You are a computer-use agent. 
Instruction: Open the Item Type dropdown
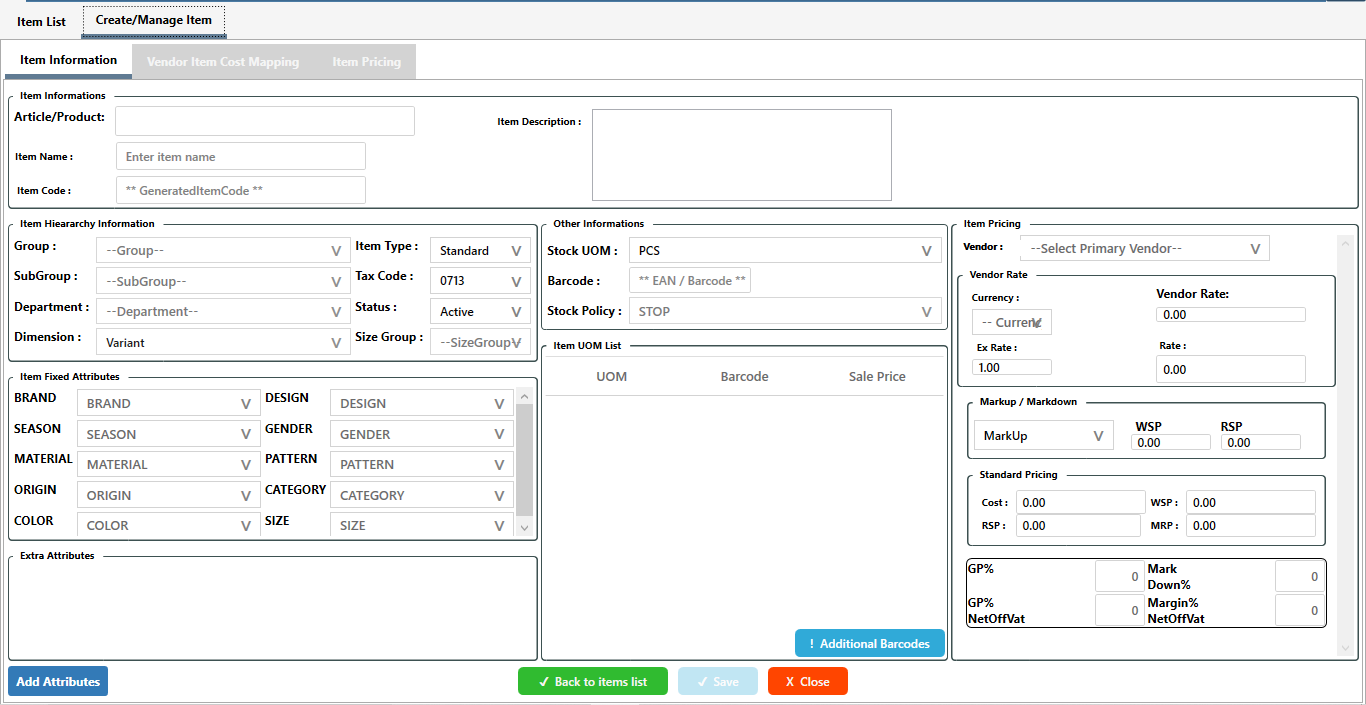(480, 251)
